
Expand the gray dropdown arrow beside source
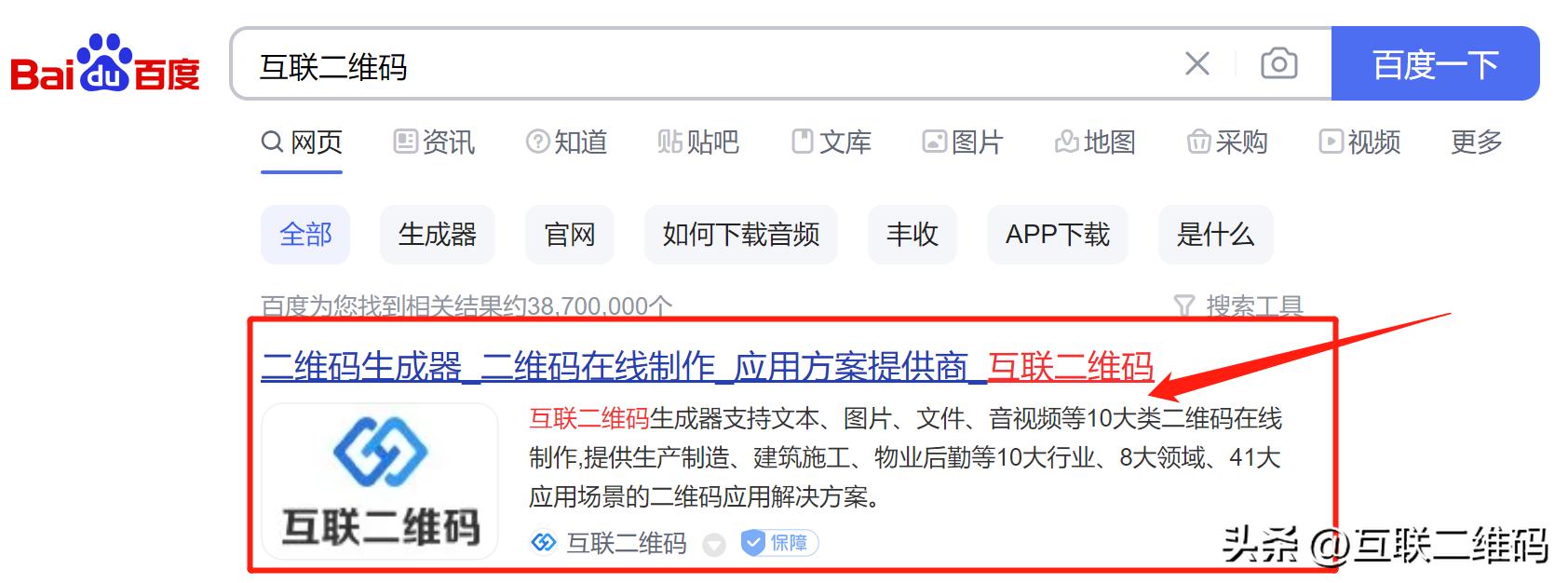pos(714,544)
